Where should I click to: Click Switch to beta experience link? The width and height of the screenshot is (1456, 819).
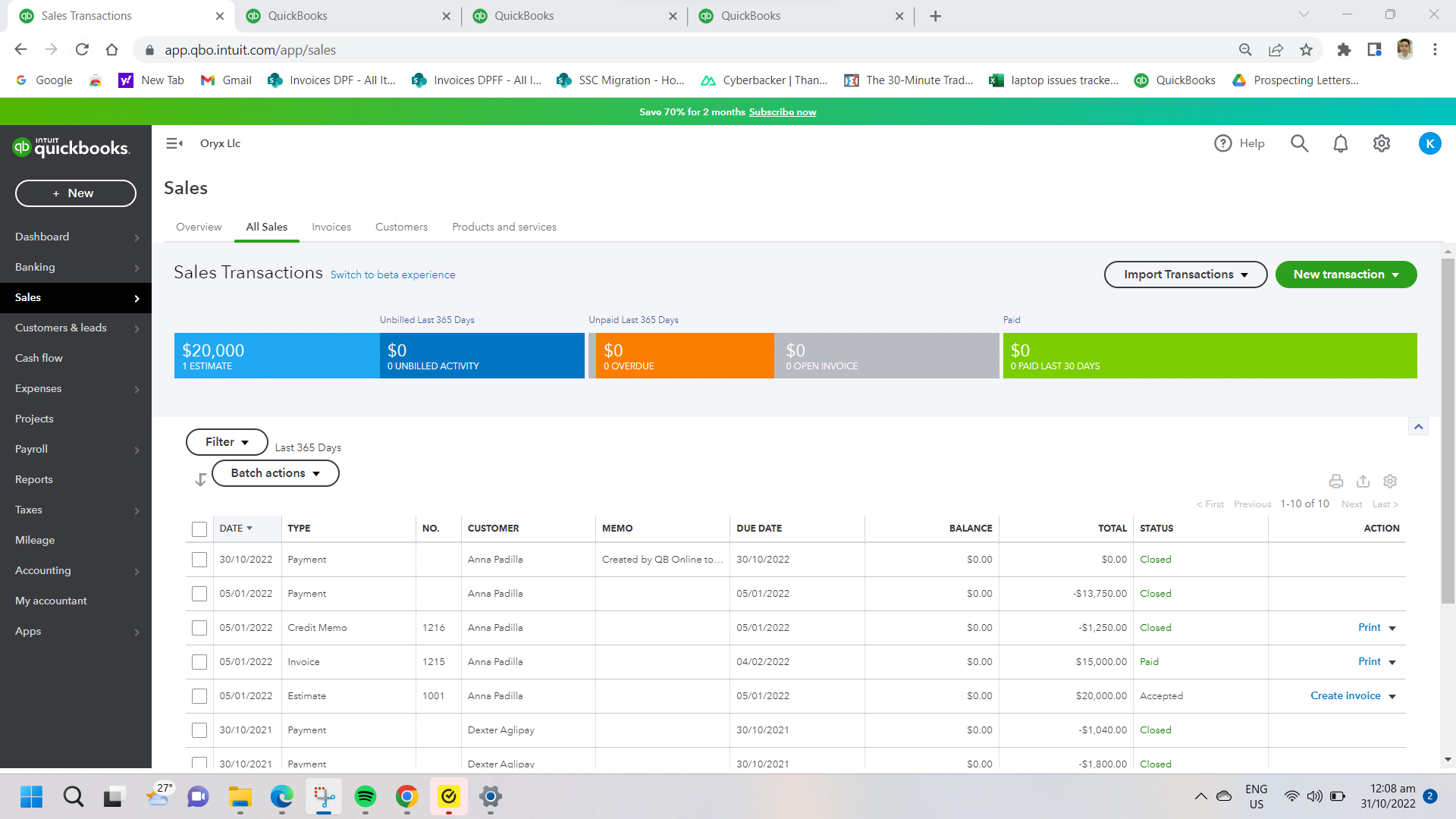(x=392, y=275)
